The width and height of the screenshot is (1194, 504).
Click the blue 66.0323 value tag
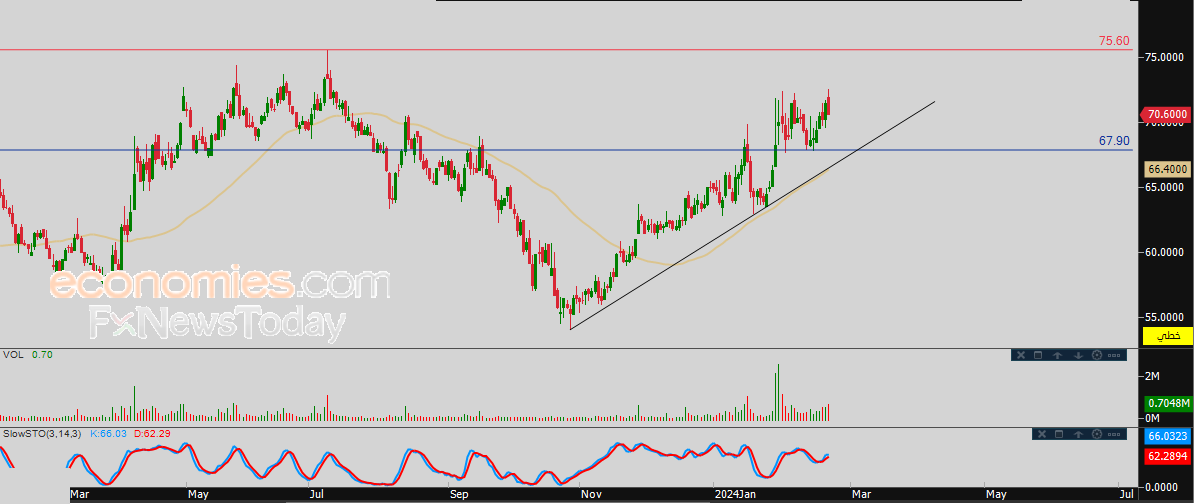coord(1167,437)
